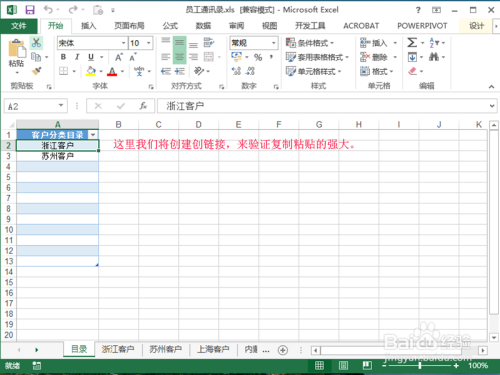500x375 pixels.
Task: Expand the formula bar
Action: (x=492, y=106)
